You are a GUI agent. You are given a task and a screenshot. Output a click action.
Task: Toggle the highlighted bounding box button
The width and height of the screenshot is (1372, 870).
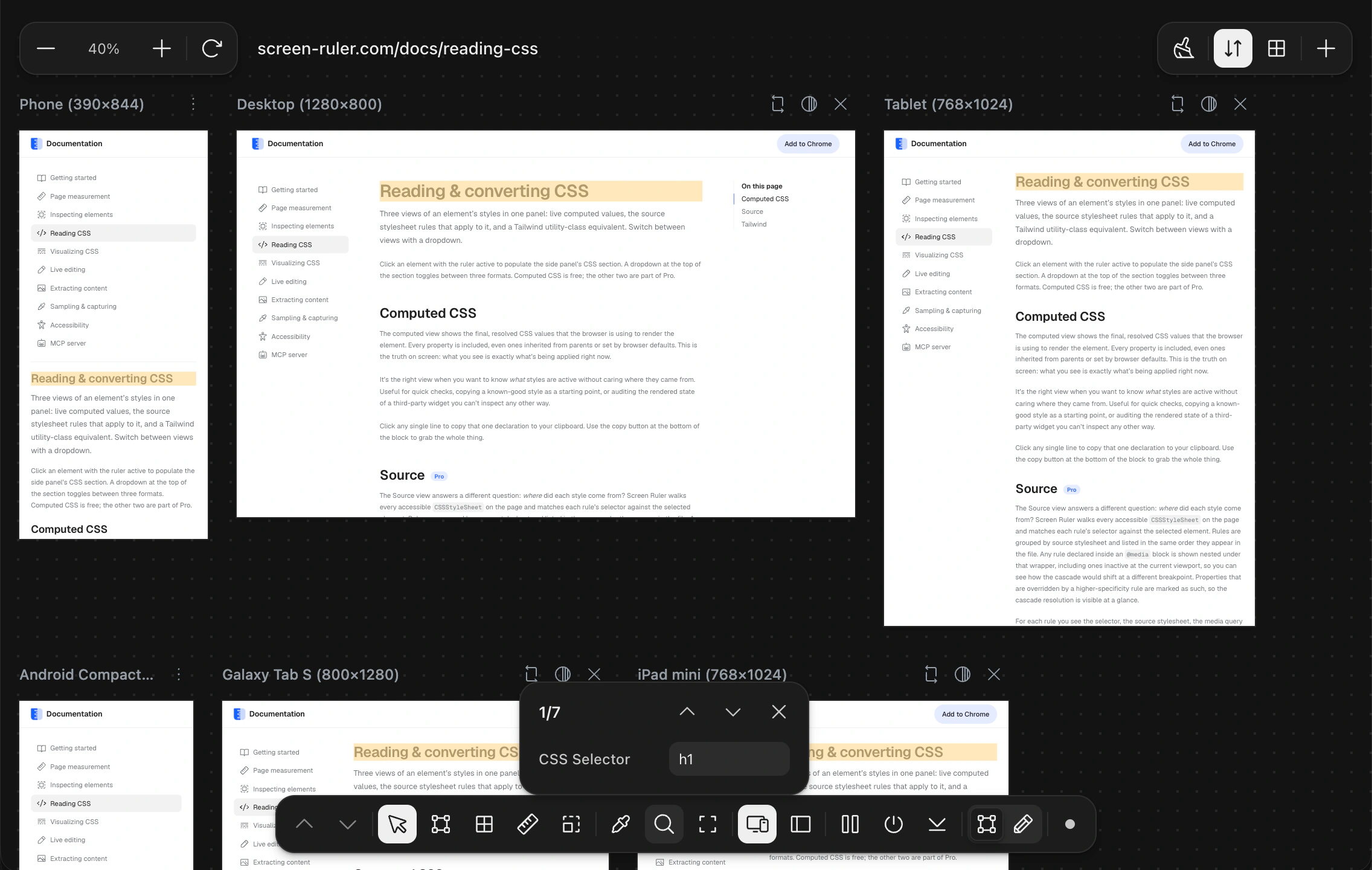tap(987, 824)
